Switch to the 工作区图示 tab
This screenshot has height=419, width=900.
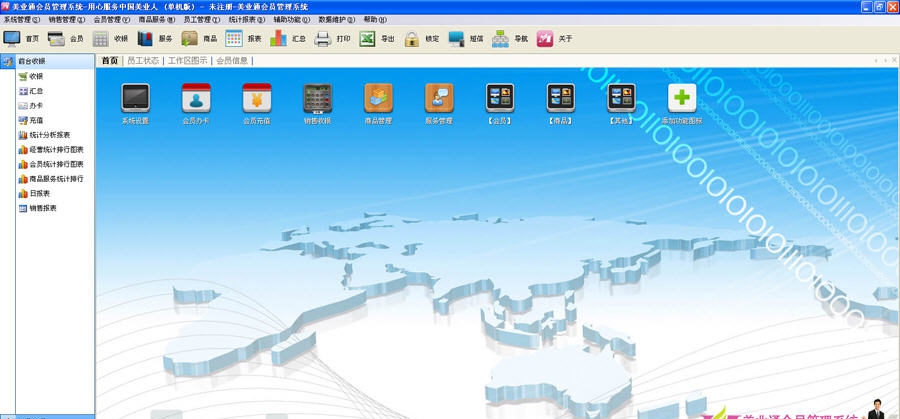click(188, 60)
